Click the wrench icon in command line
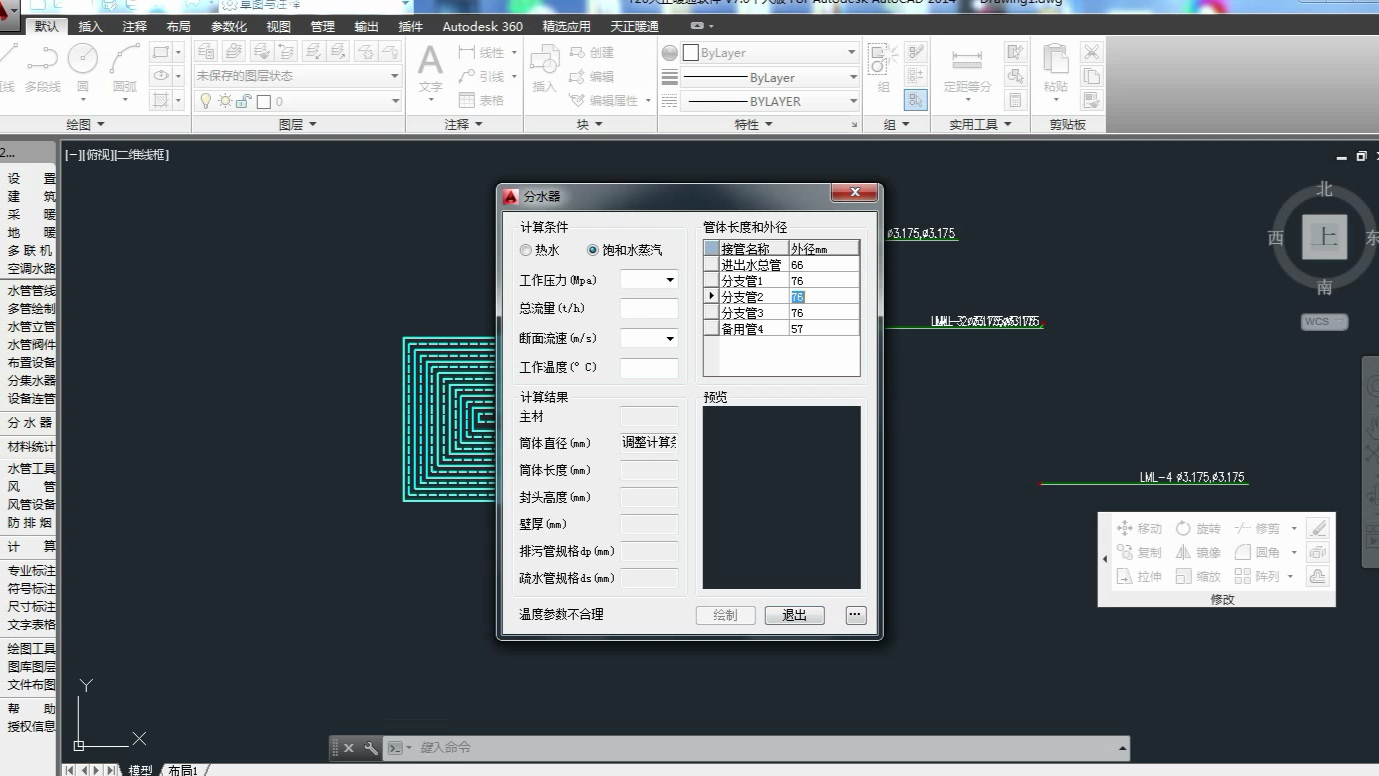 370,748
